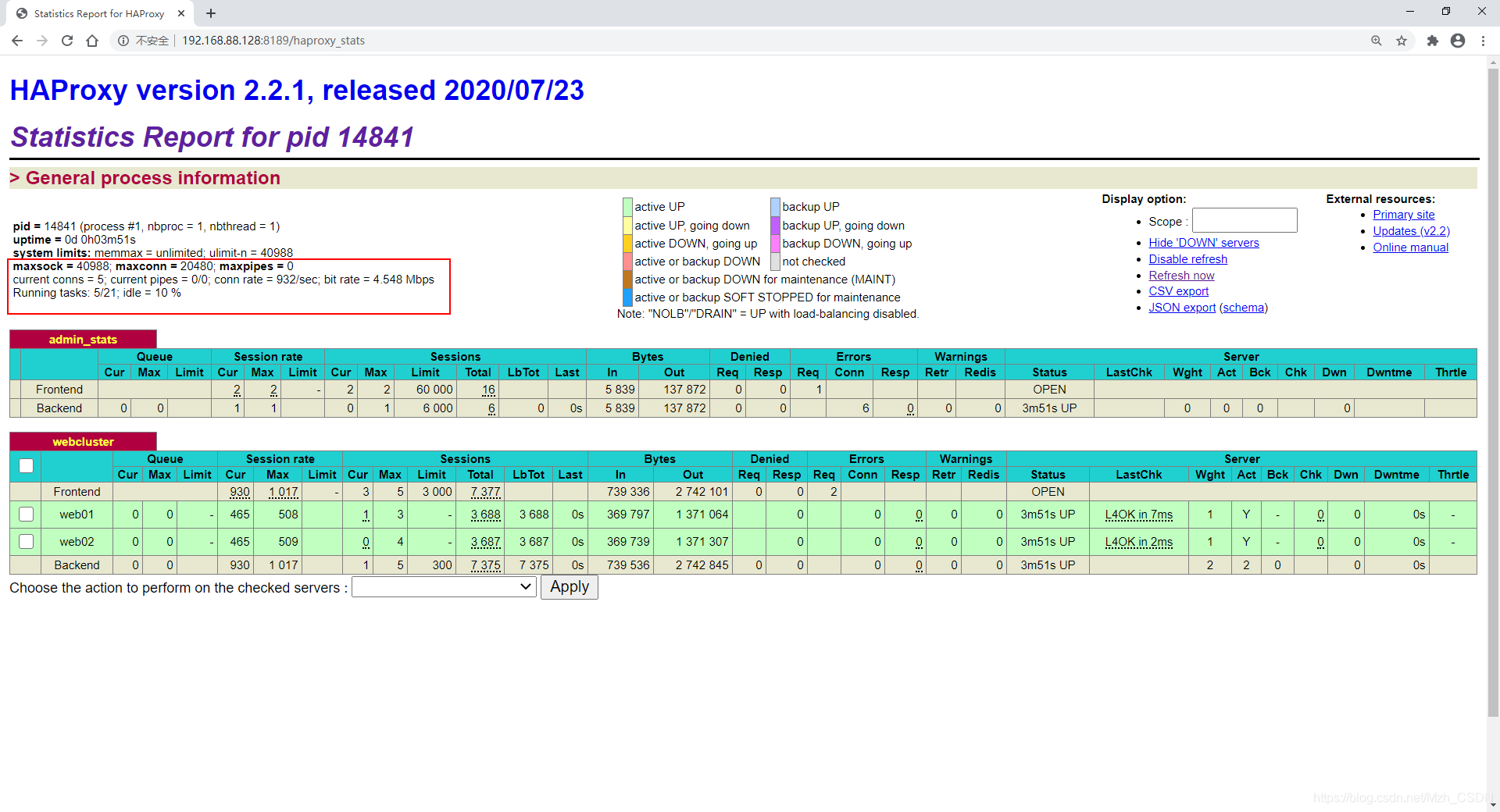Open the JSON schema link
The height and width of the screenshot is (812, 1500).
[x=1244, y=308]
